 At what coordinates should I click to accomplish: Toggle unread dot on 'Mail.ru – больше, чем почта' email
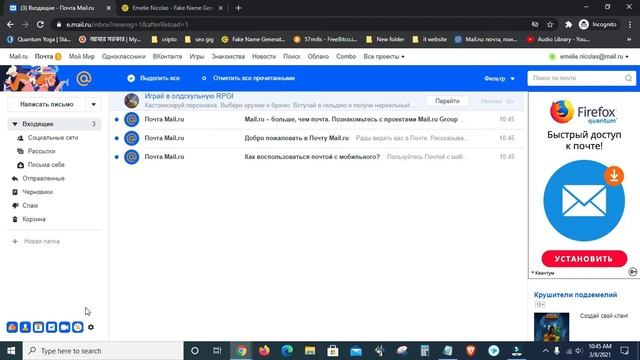point(117,120)
